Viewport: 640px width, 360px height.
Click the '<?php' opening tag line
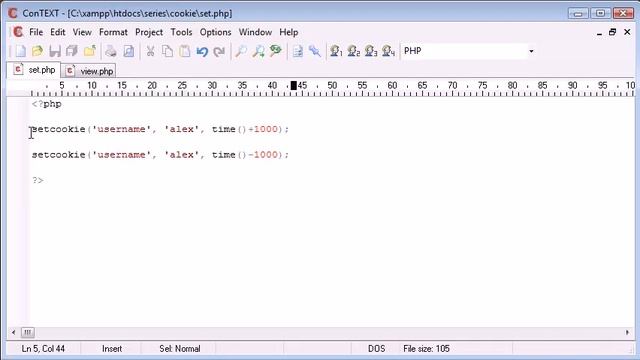(x=47, y=104)
